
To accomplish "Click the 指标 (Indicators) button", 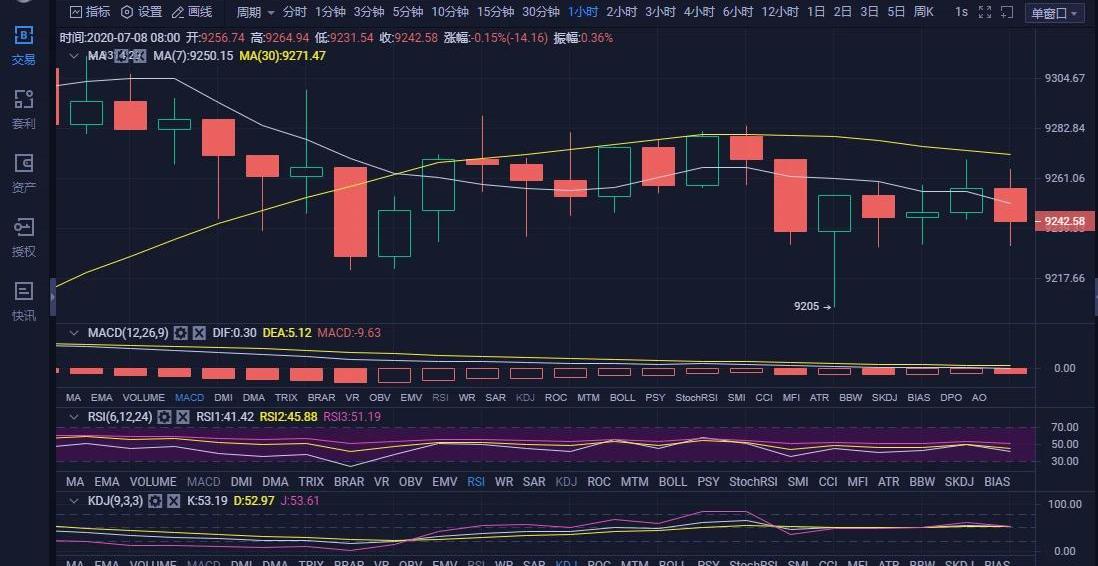I will tap(90, 12).
